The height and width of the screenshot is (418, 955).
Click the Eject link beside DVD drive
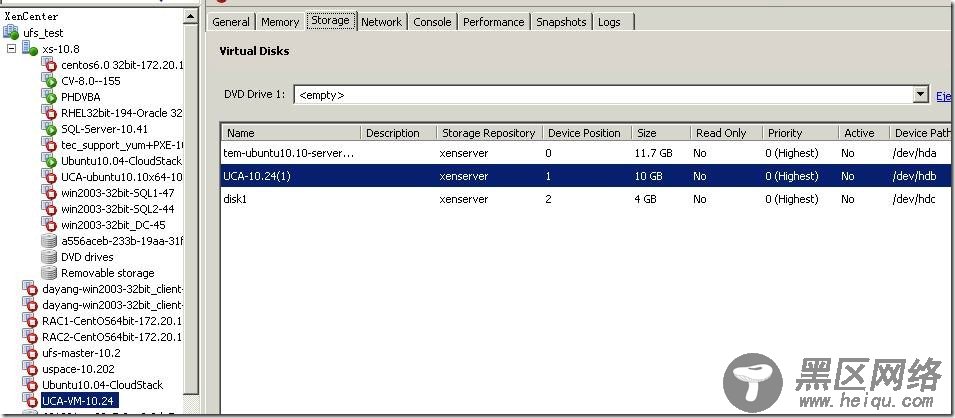point(943,96)
